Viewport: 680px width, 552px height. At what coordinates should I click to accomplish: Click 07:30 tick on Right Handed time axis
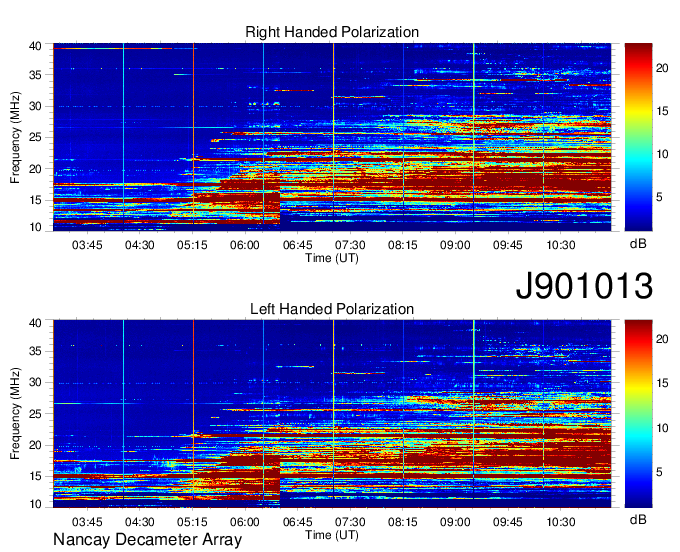coord(350,245)
